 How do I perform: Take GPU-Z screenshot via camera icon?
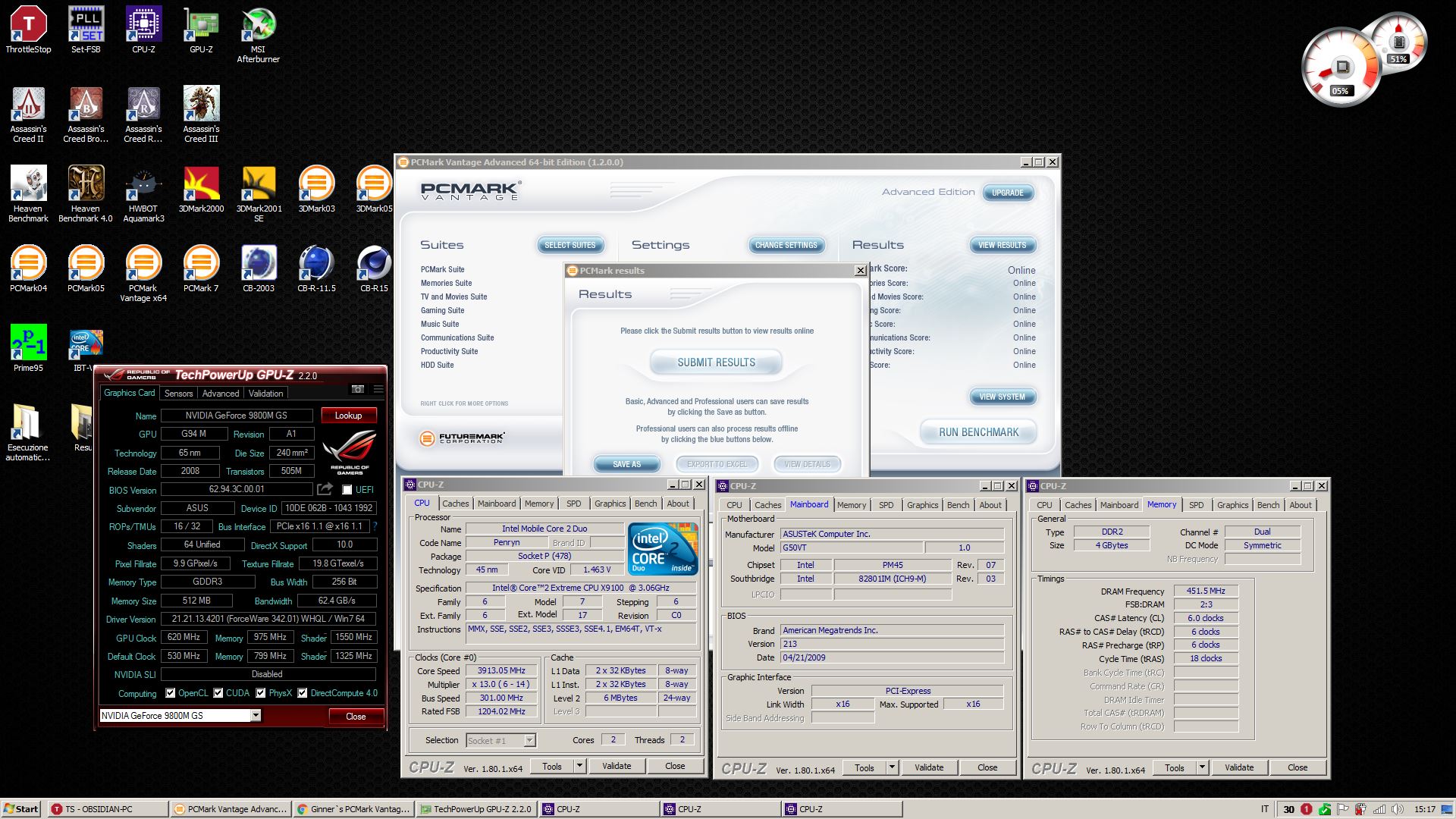(x=357, y=389)
